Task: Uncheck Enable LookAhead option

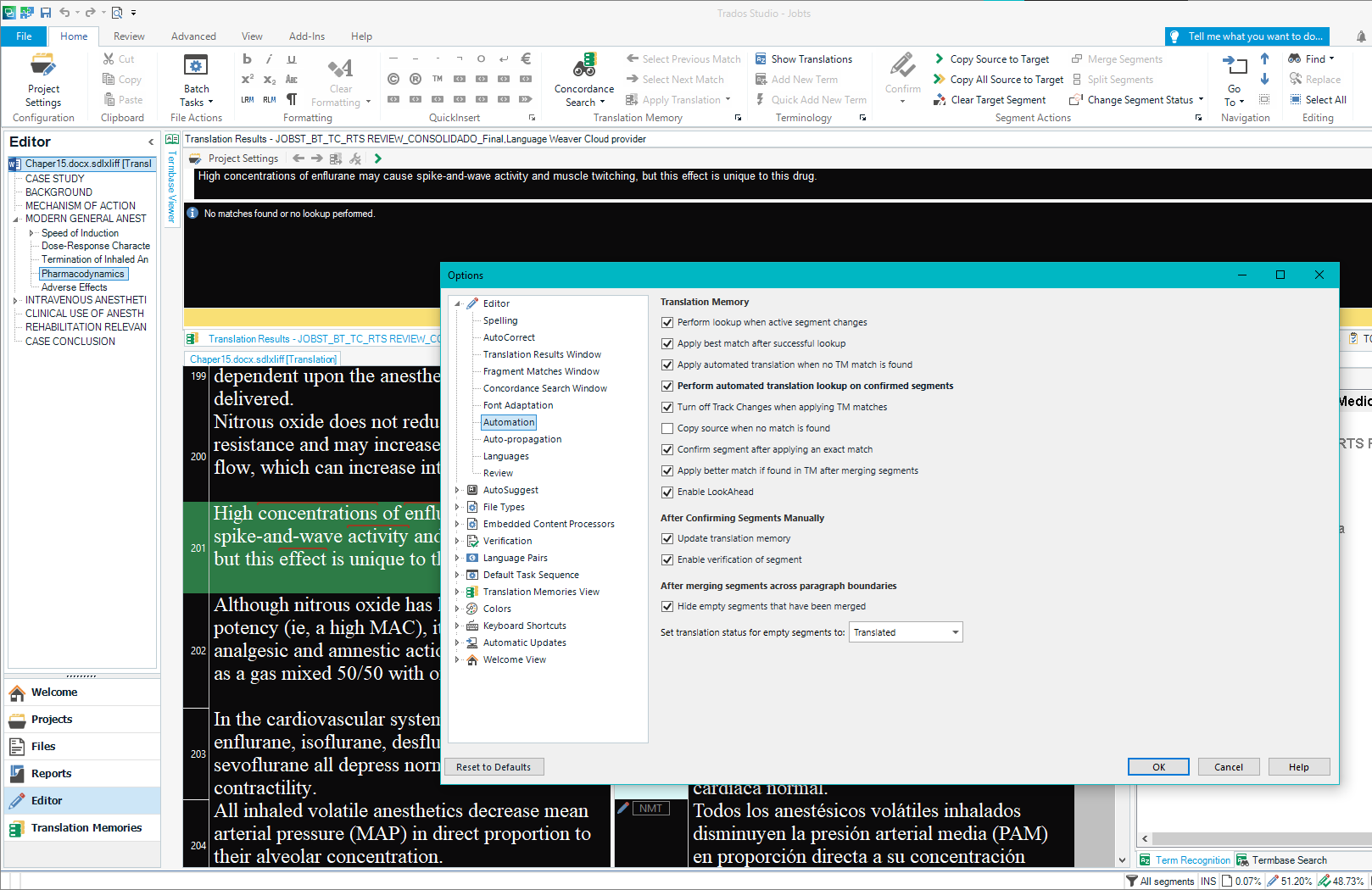Action: (x=667, y=492)
